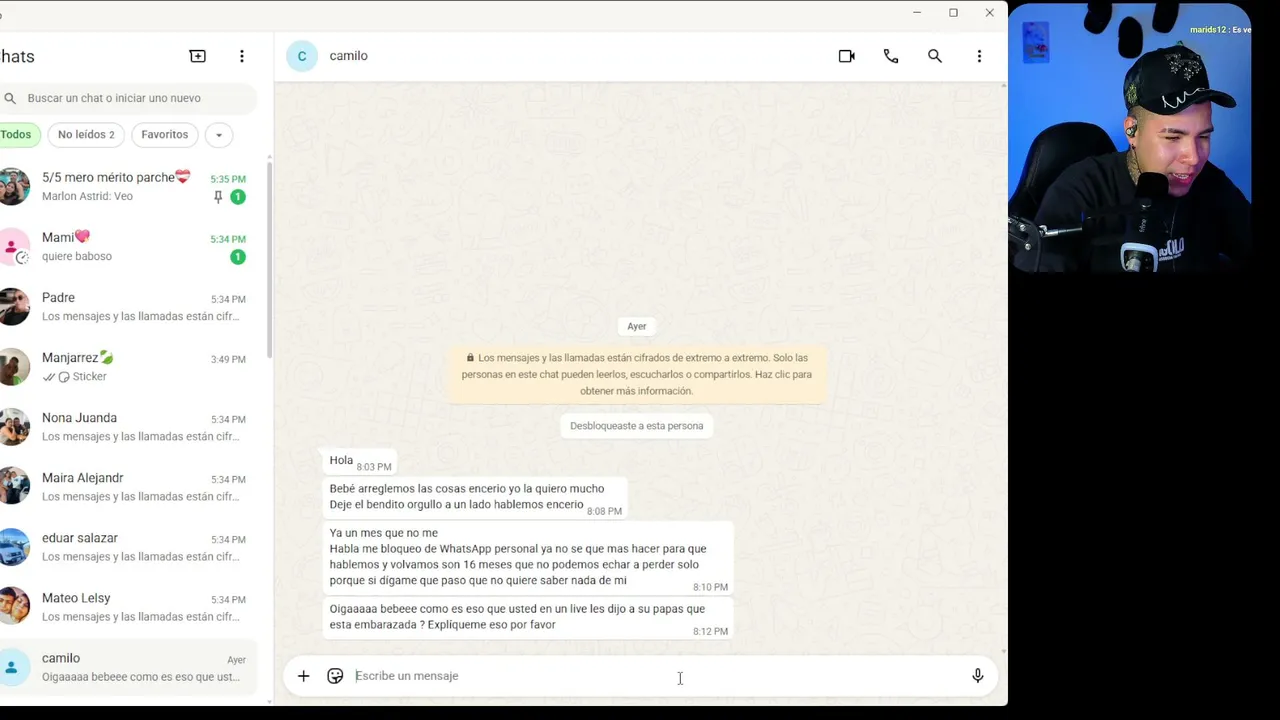Open the Padre chat
Image resolution: width=1280 pixels, height=720 pixels.
(129, 307)
